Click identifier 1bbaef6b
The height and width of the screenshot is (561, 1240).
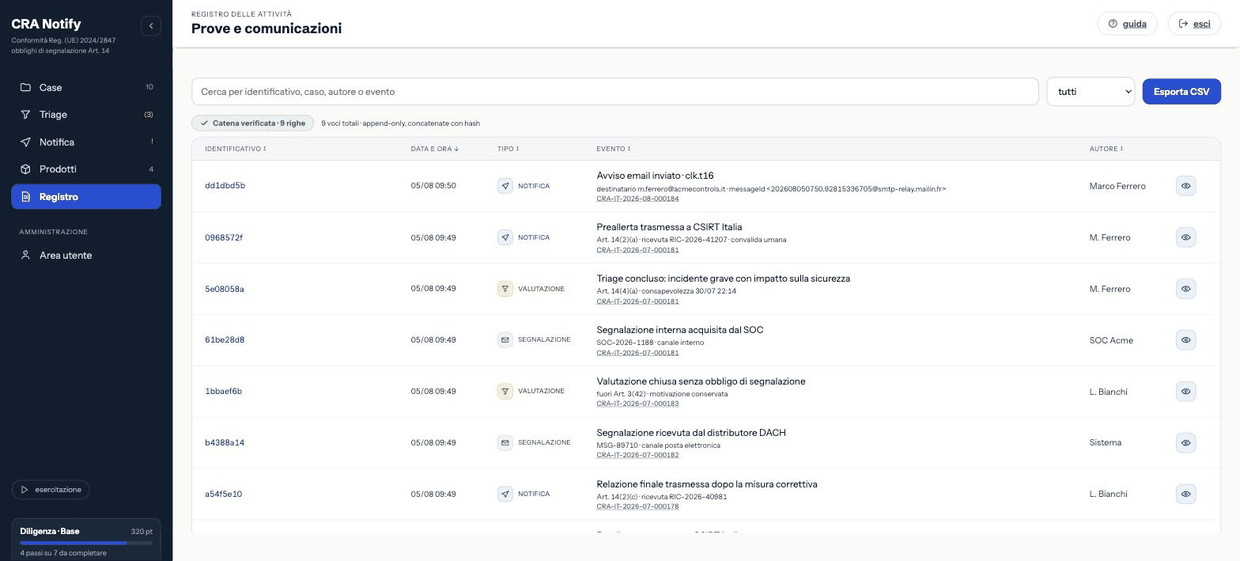224,392
